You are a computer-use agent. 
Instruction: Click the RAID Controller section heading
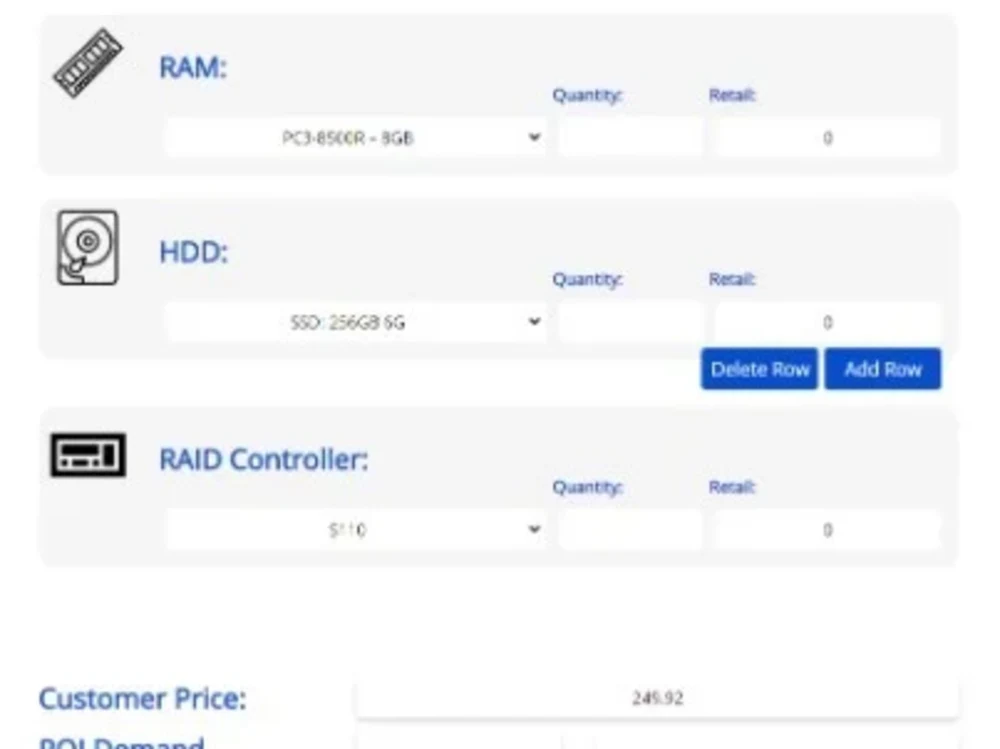coord(264,459)
